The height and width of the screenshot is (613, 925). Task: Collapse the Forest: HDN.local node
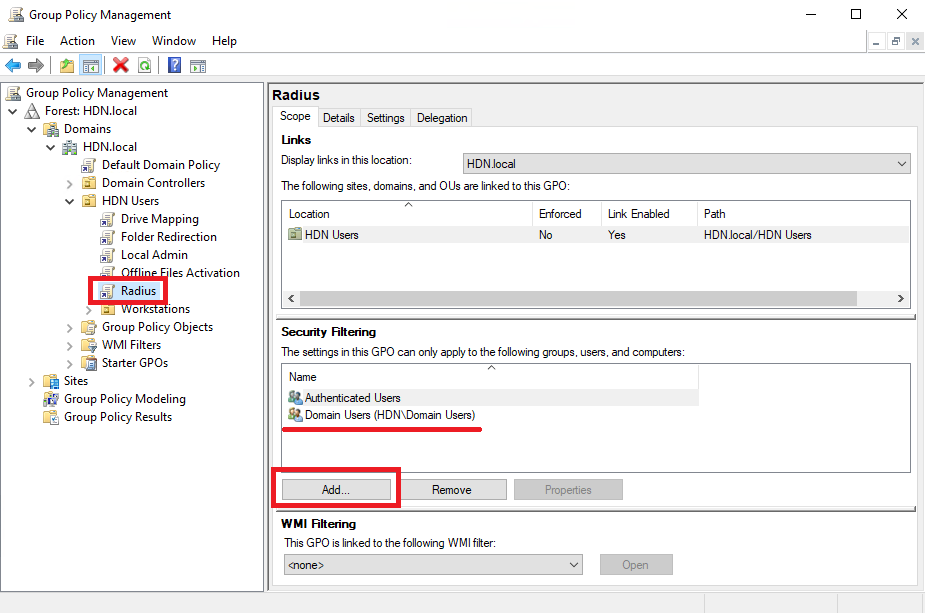(12, 111)
